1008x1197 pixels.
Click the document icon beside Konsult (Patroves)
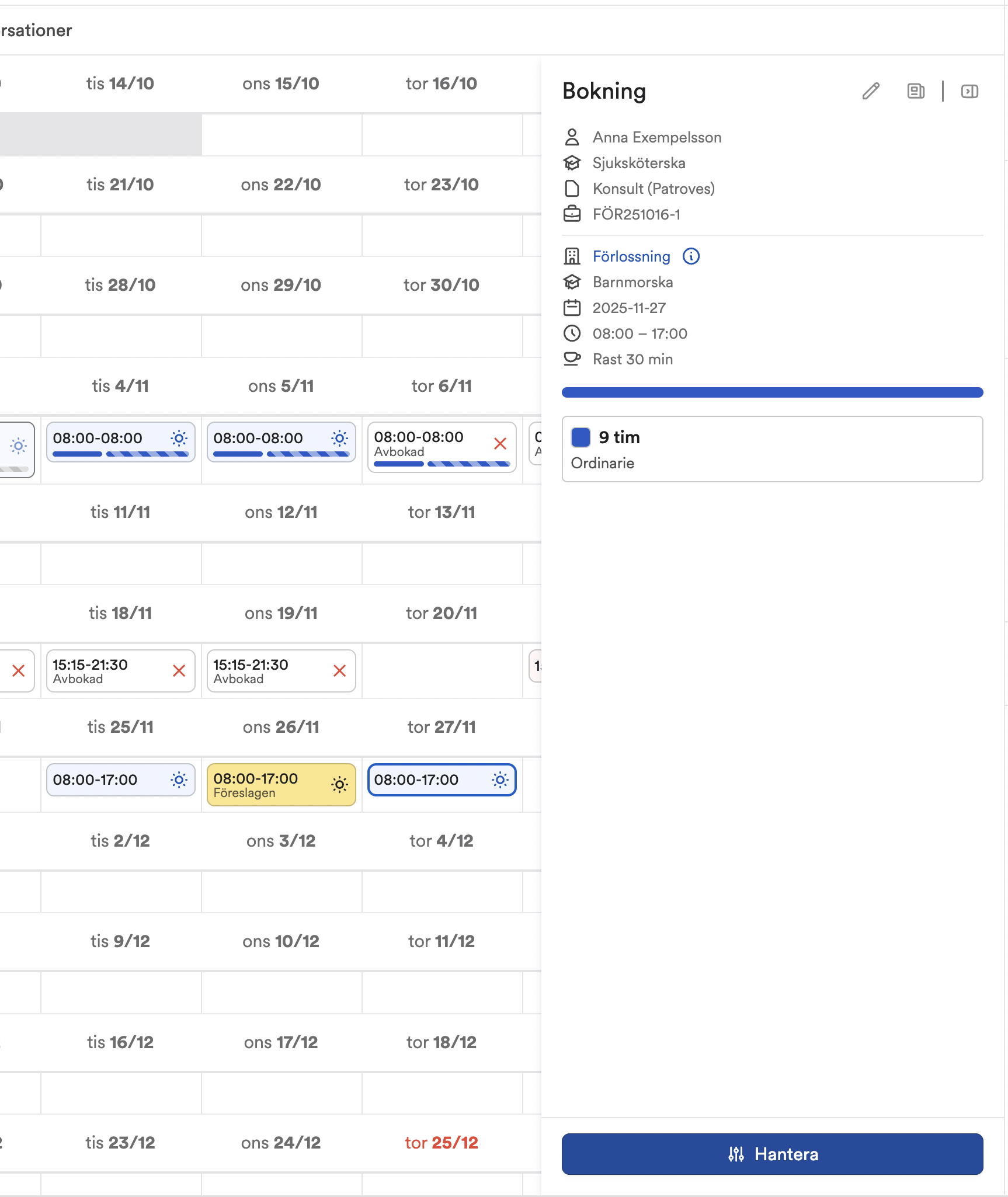(572, 189)
